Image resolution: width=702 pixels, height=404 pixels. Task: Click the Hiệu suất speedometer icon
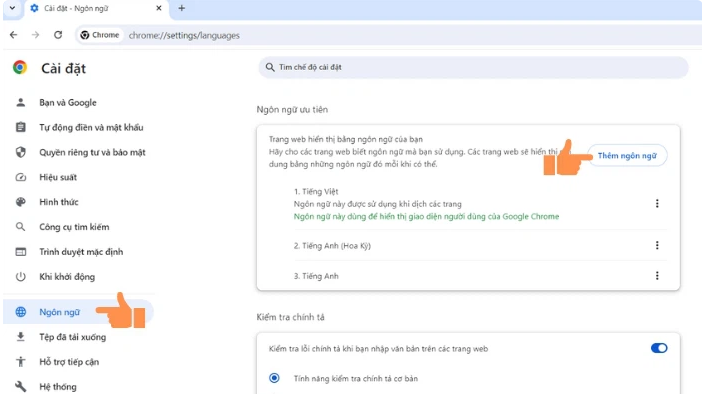(20, 177)
